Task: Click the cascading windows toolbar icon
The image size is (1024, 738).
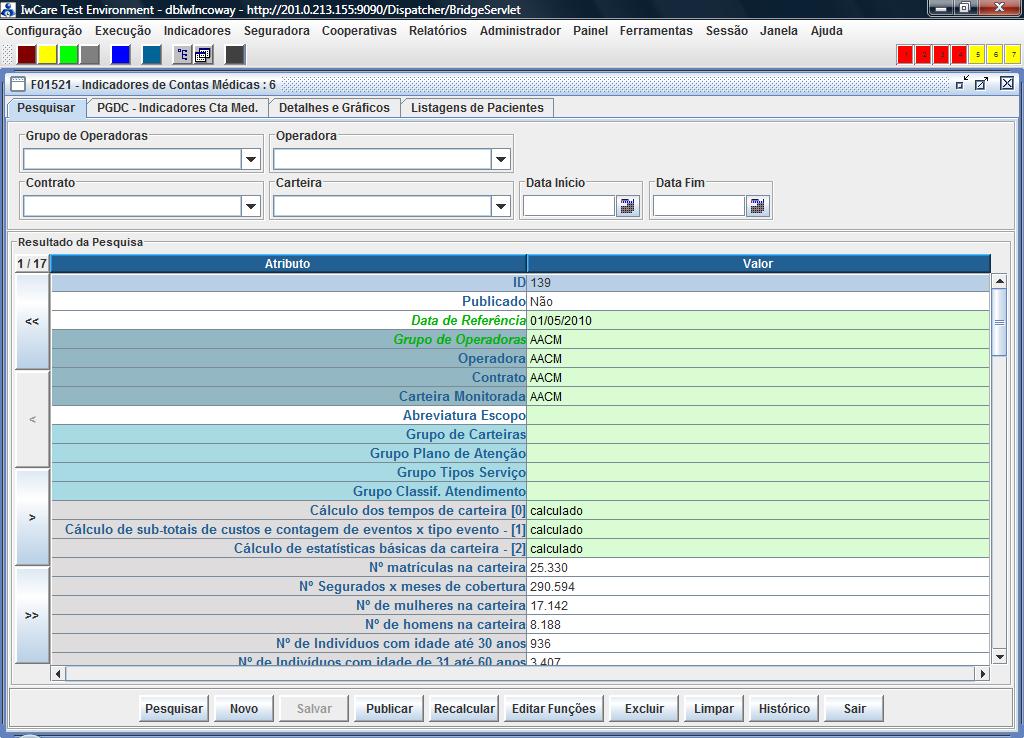Action: pos(203,55)
